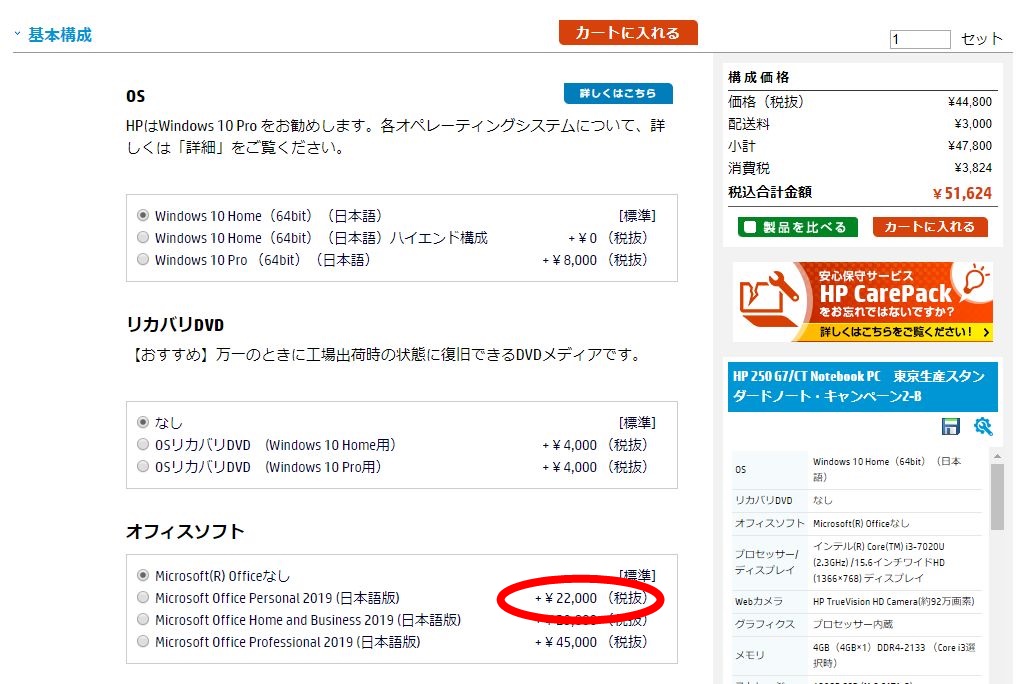The image size is (1022, 684).
Task: Open the HP CarePack service banner
Action: pyautogui.click(x=863, y=302)
